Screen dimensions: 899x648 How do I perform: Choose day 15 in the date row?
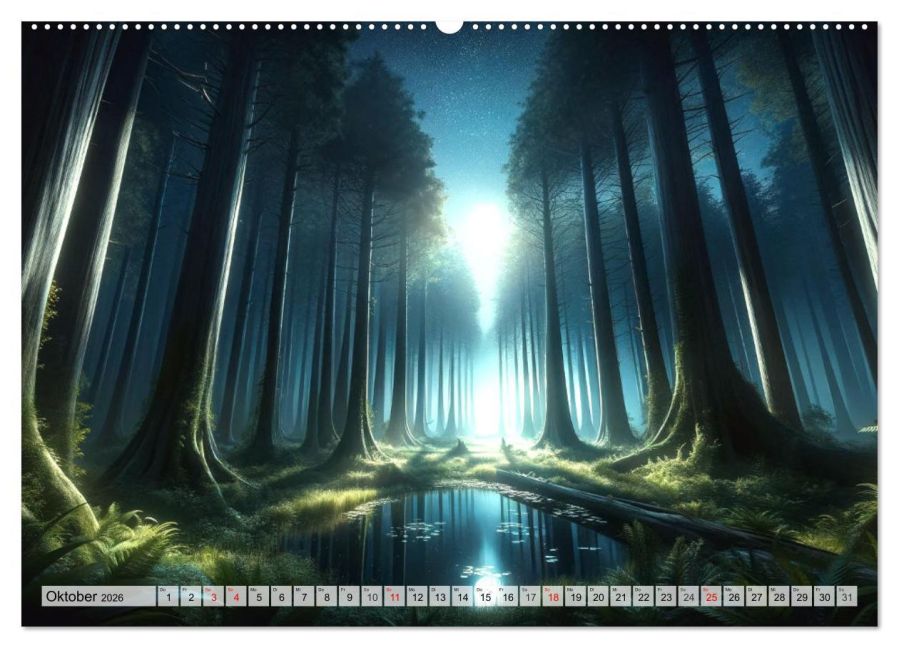485,596
